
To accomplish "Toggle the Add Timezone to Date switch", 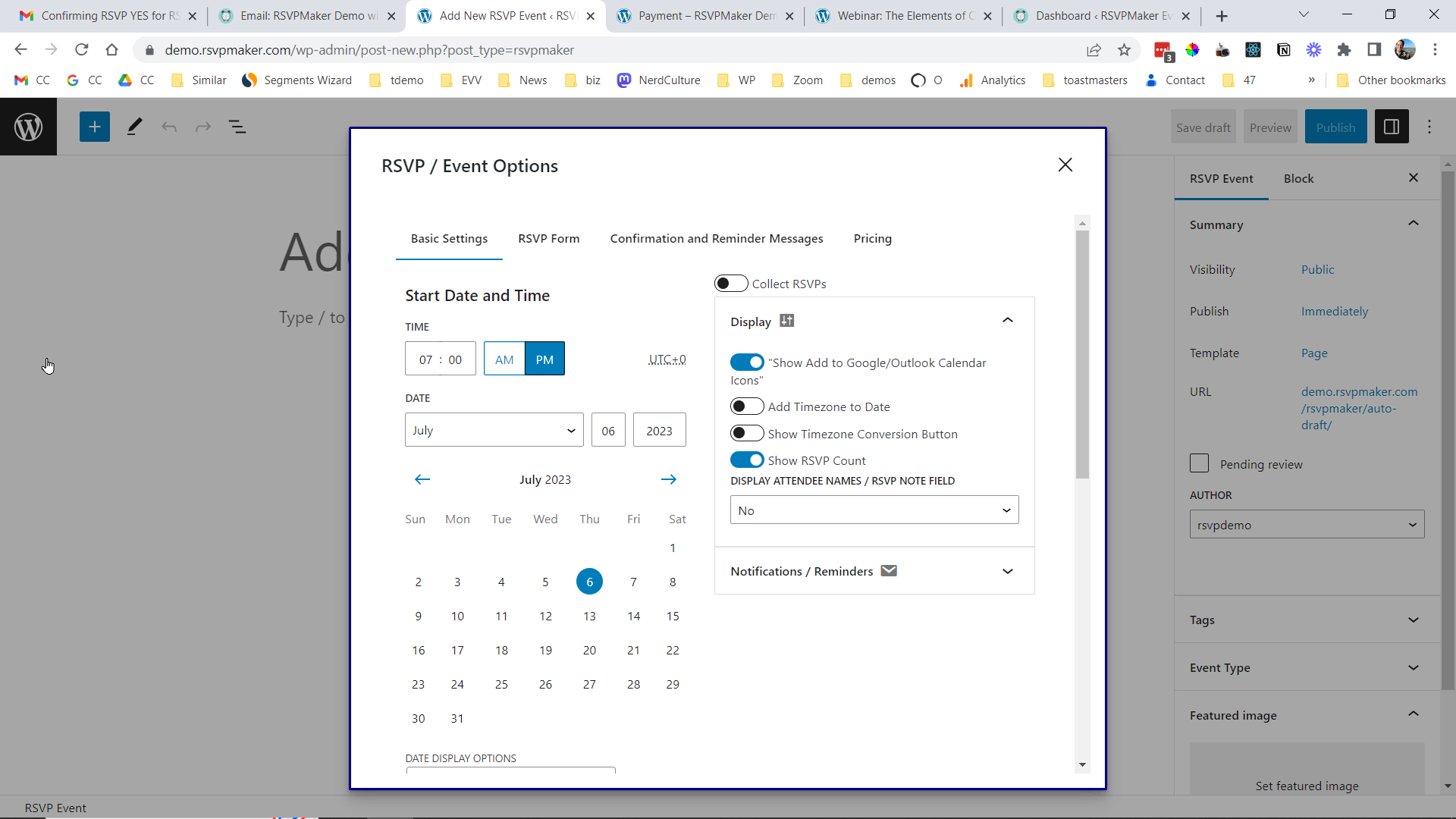I will click(747, 406).
